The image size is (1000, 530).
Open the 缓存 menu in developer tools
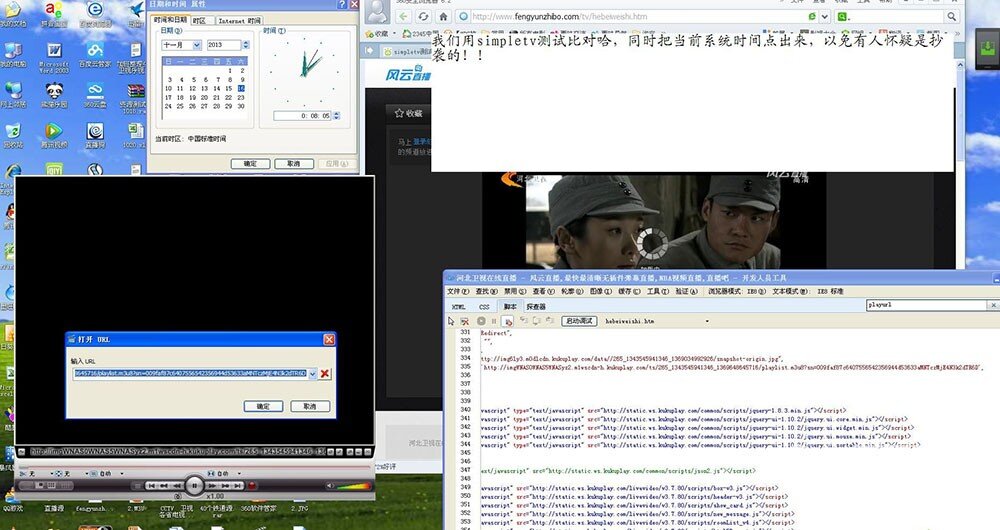click(629, 291)
